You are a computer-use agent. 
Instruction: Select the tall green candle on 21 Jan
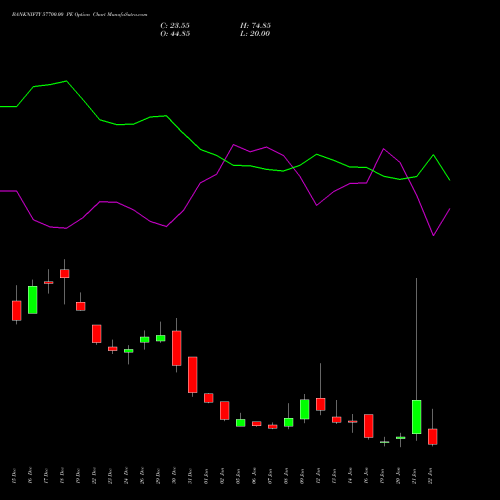click(417, 417)
